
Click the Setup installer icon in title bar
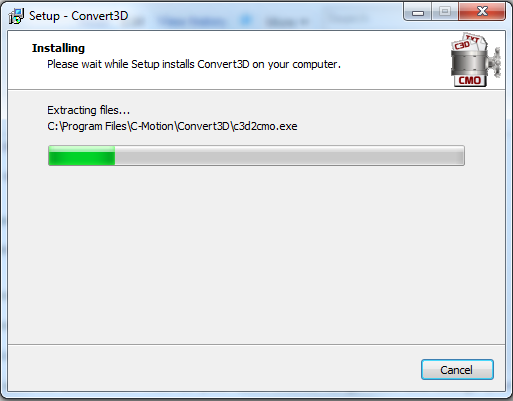[x=16, y=16]
